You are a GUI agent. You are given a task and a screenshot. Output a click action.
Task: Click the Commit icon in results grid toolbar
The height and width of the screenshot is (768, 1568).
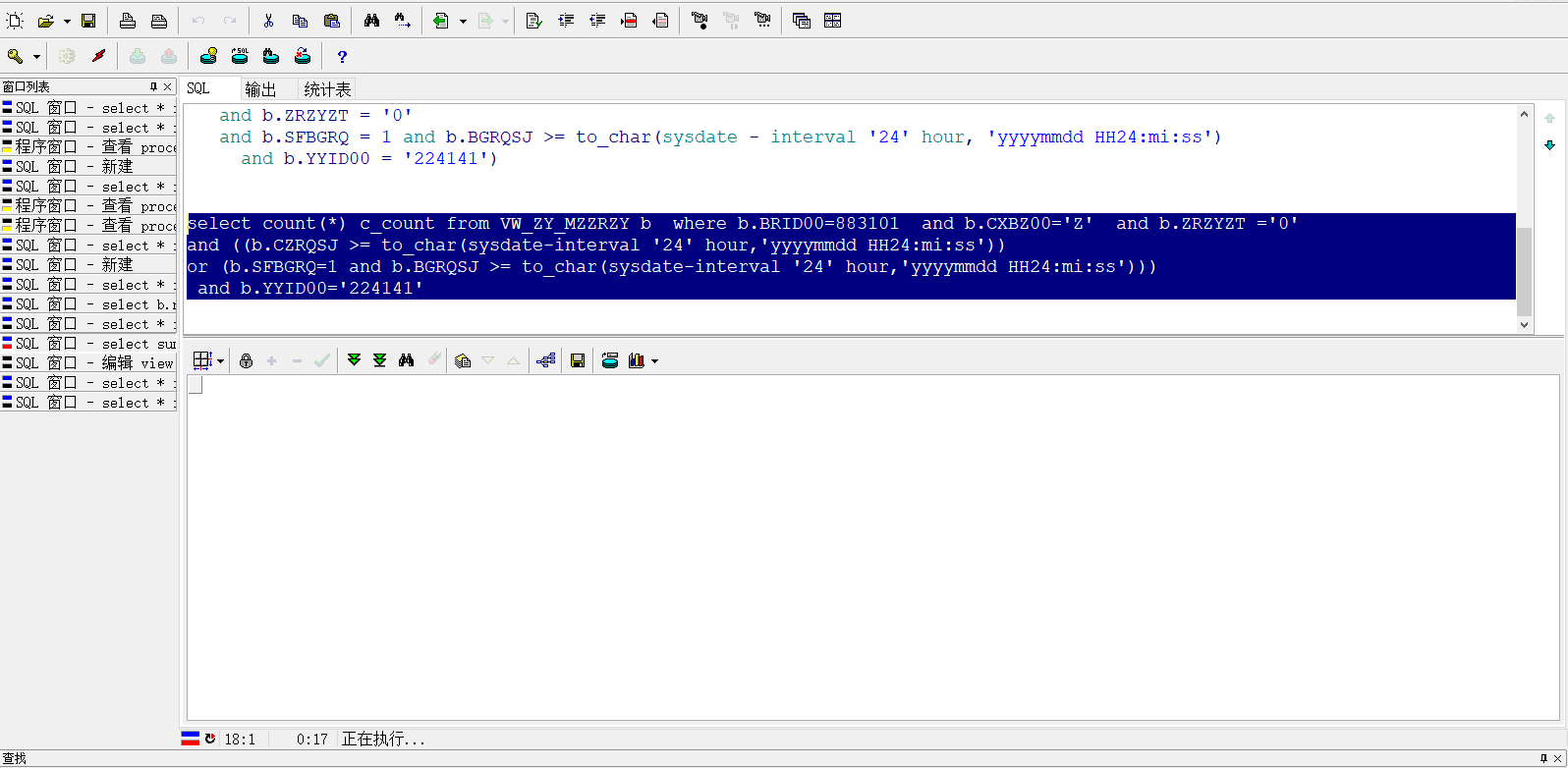click(x=322, y=361)
